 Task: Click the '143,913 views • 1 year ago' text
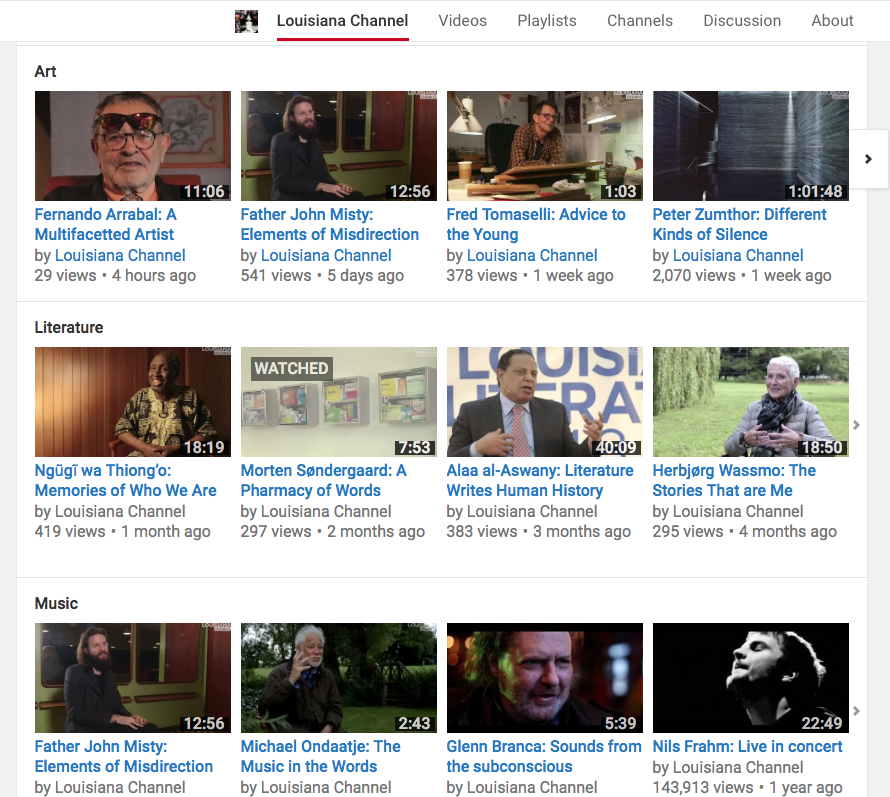748,788
